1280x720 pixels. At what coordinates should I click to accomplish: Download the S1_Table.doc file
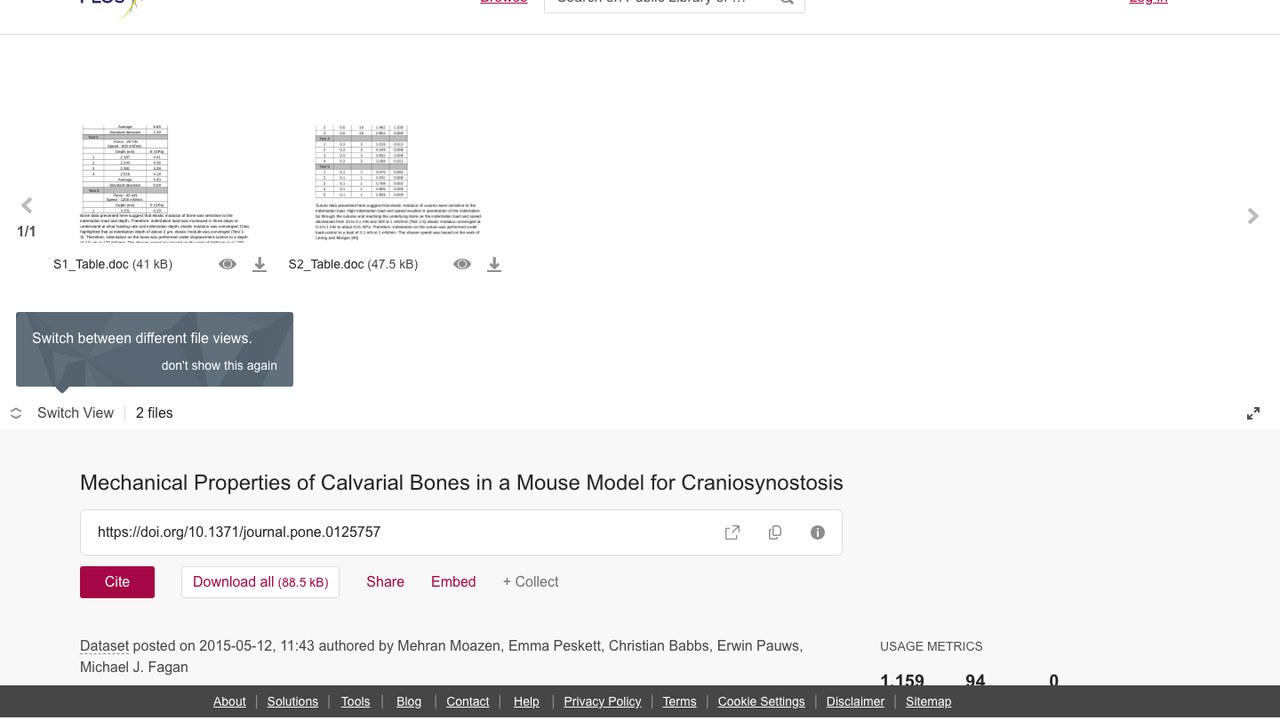(x=259, y=264)
